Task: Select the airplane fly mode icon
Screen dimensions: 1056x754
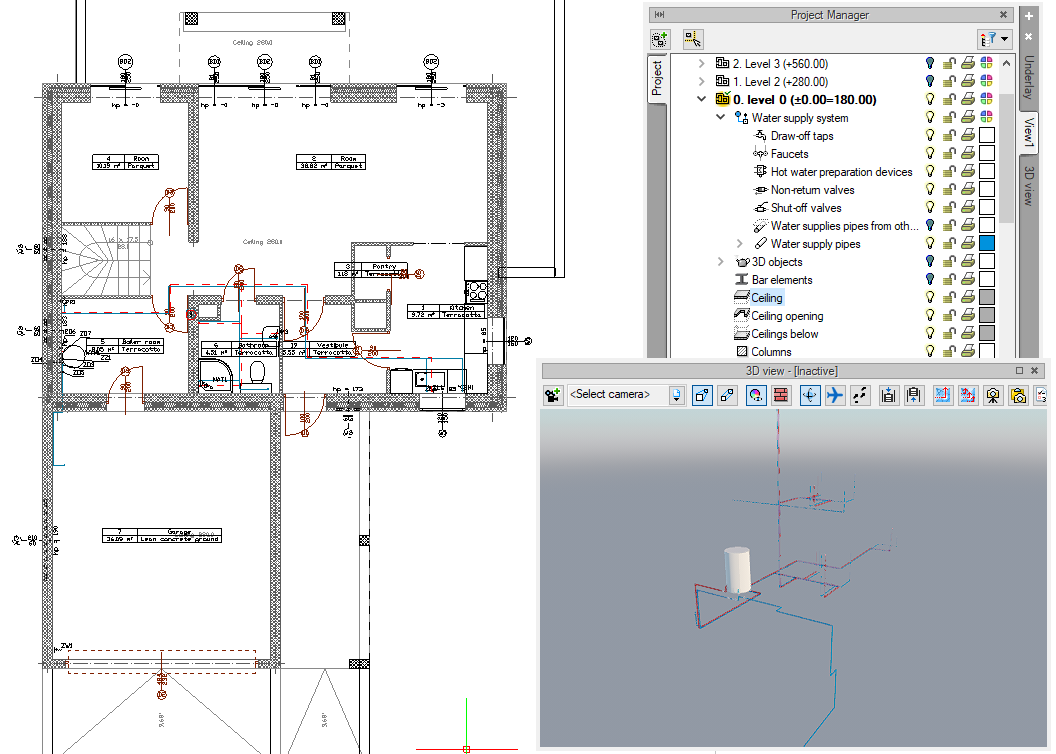Action: (x=835, y=395)
